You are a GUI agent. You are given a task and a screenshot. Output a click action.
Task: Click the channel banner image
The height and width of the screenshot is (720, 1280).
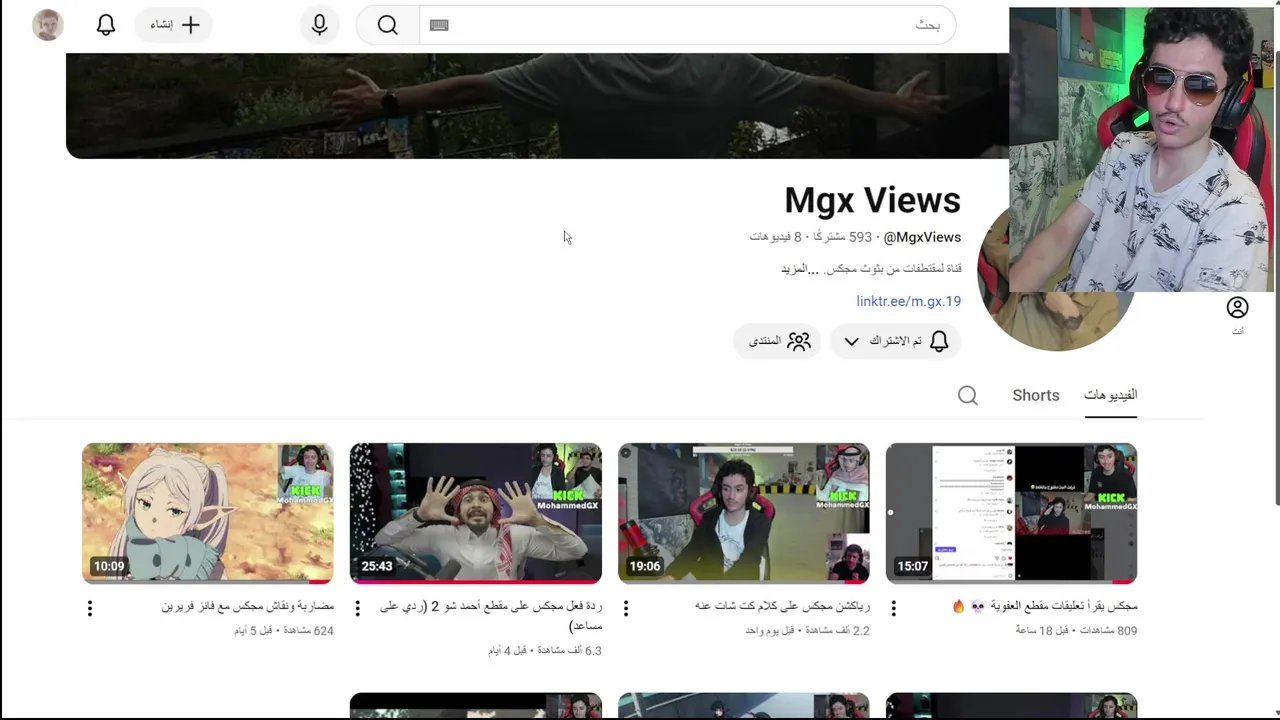click(537, 106)
